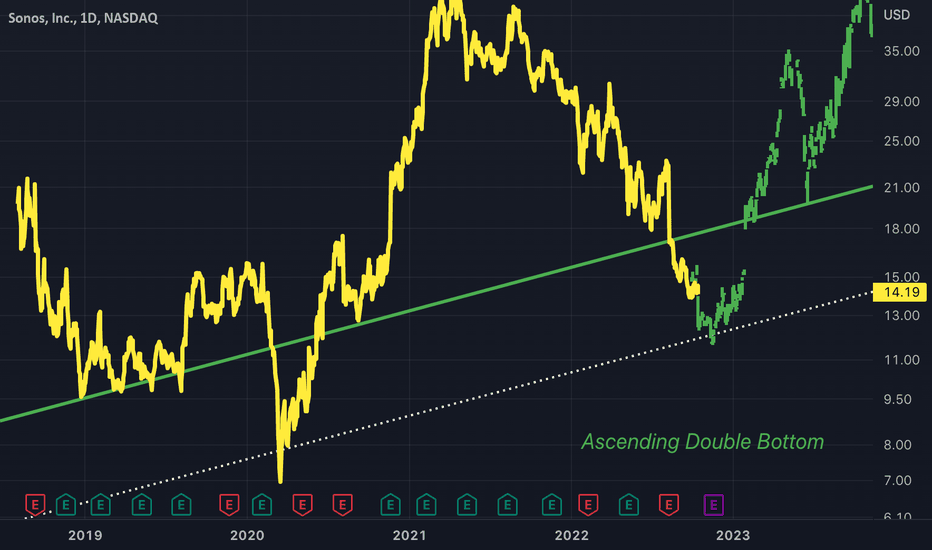Click the 29.00 price axis label
The height and width of the screenshot is (550, 932).
pyautogui.click(x=902, y=102)
